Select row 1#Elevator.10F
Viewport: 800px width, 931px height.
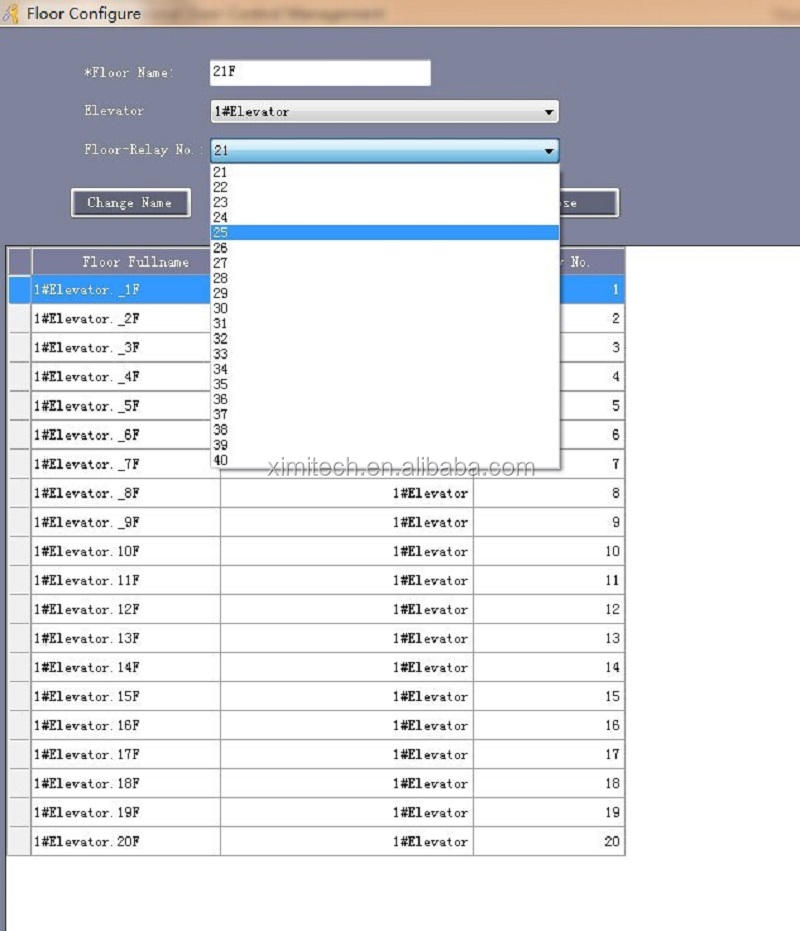pyautogui.click(x=316, y=552)
